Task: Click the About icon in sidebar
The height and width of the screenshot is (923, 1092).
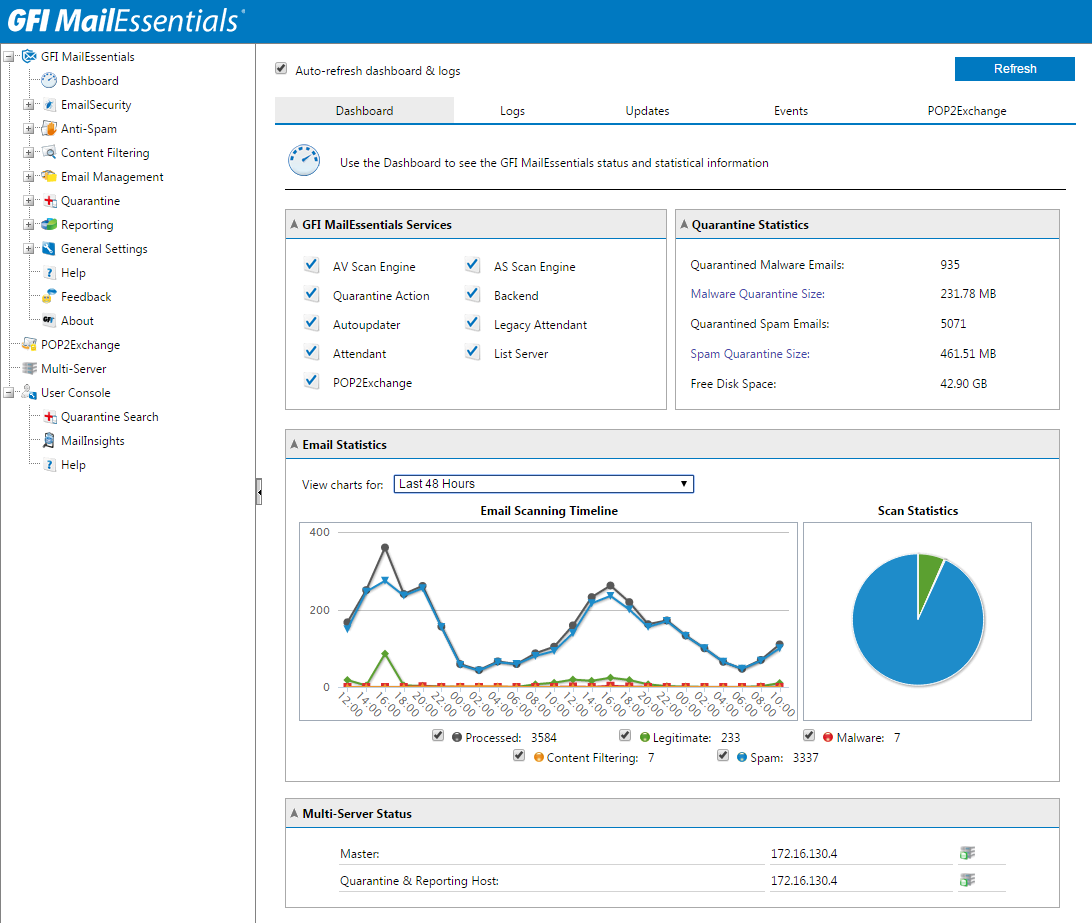Action: click(49, 320)
